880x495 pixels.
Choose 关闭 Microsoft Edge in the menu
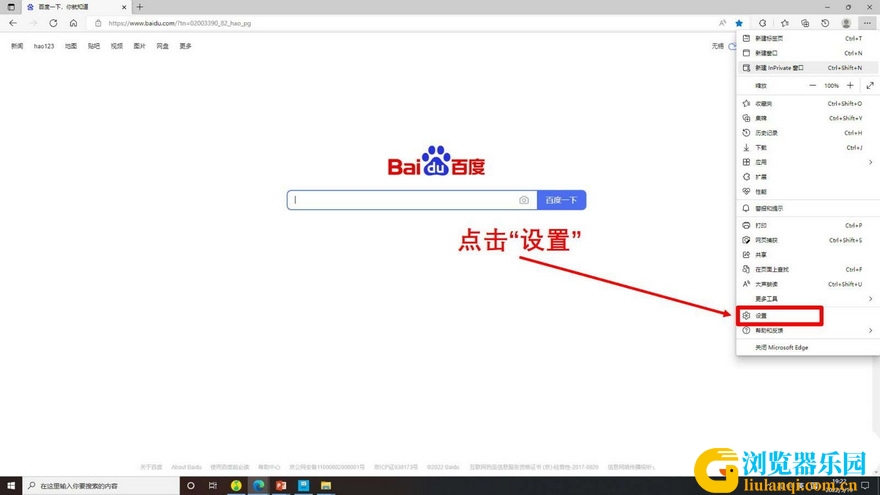[808, 347]
